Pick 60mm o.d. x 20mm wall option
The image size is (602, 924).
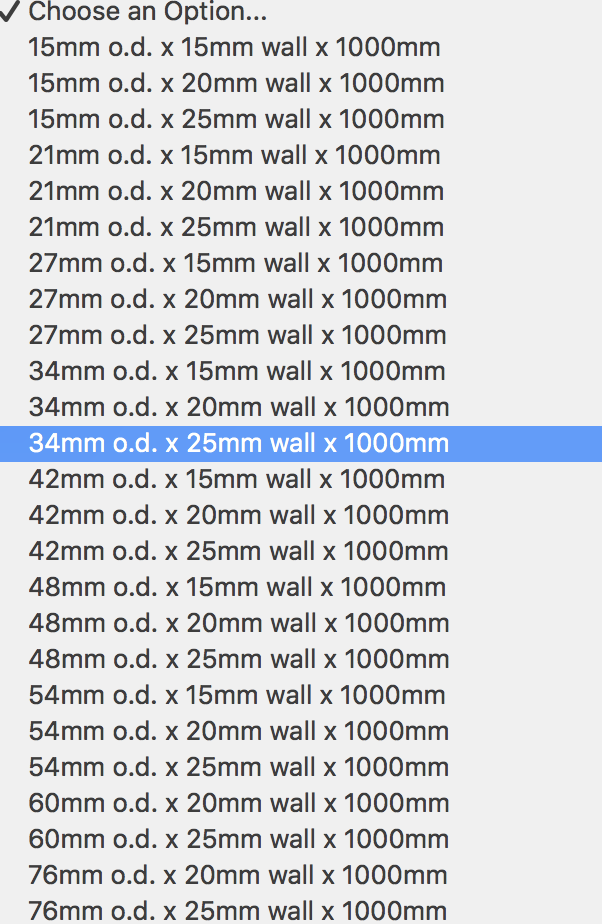tap(240, 803)
